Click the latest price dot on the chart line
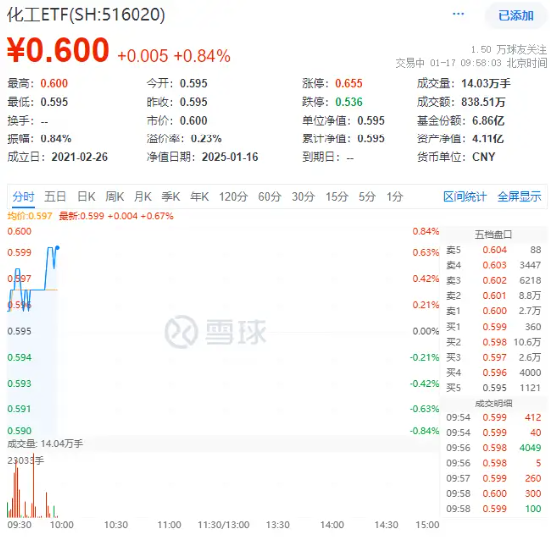This screenshot has width=550, height=540. (x=57, y=248)
